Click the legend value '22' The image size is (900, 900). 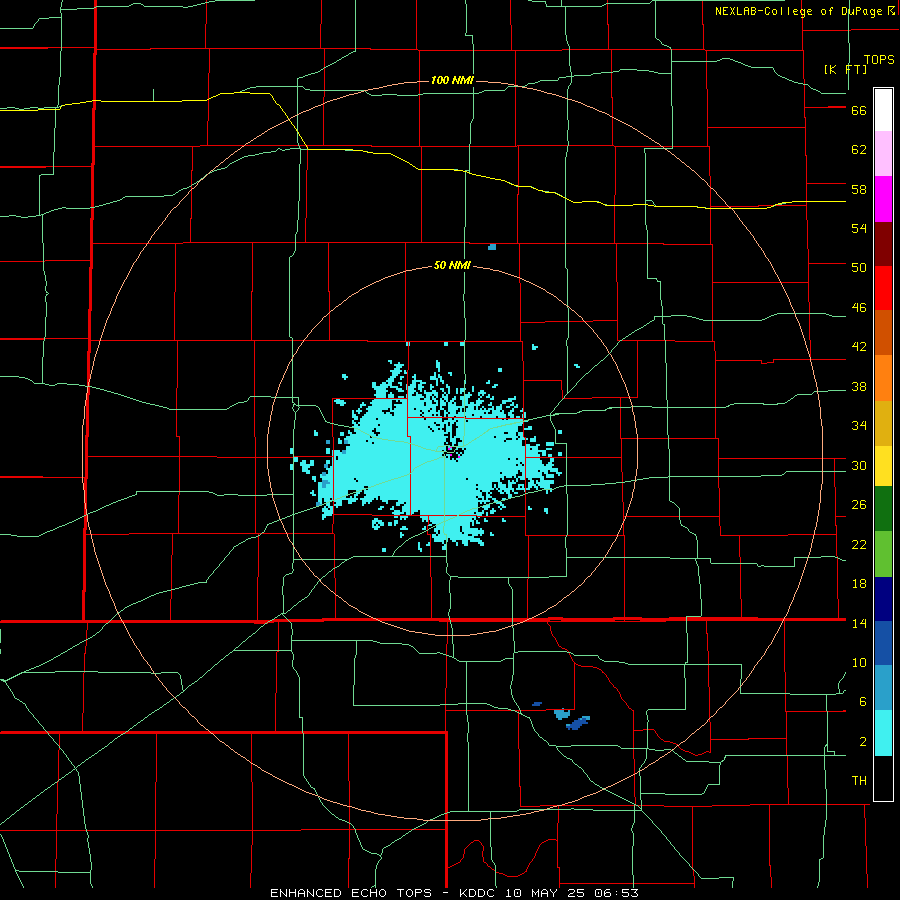(859, 545)
